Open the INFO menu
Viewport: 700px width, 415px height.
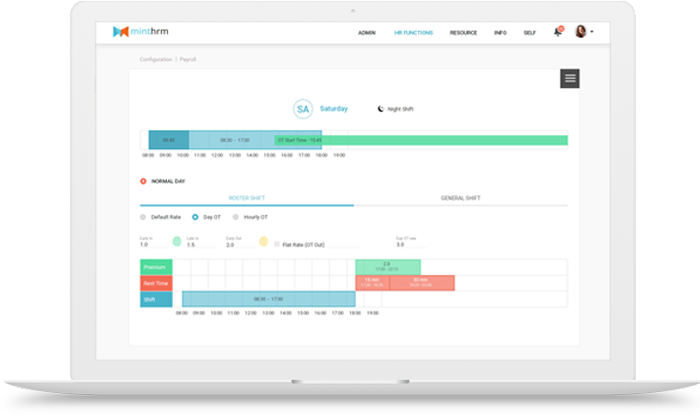coord(500,33)
